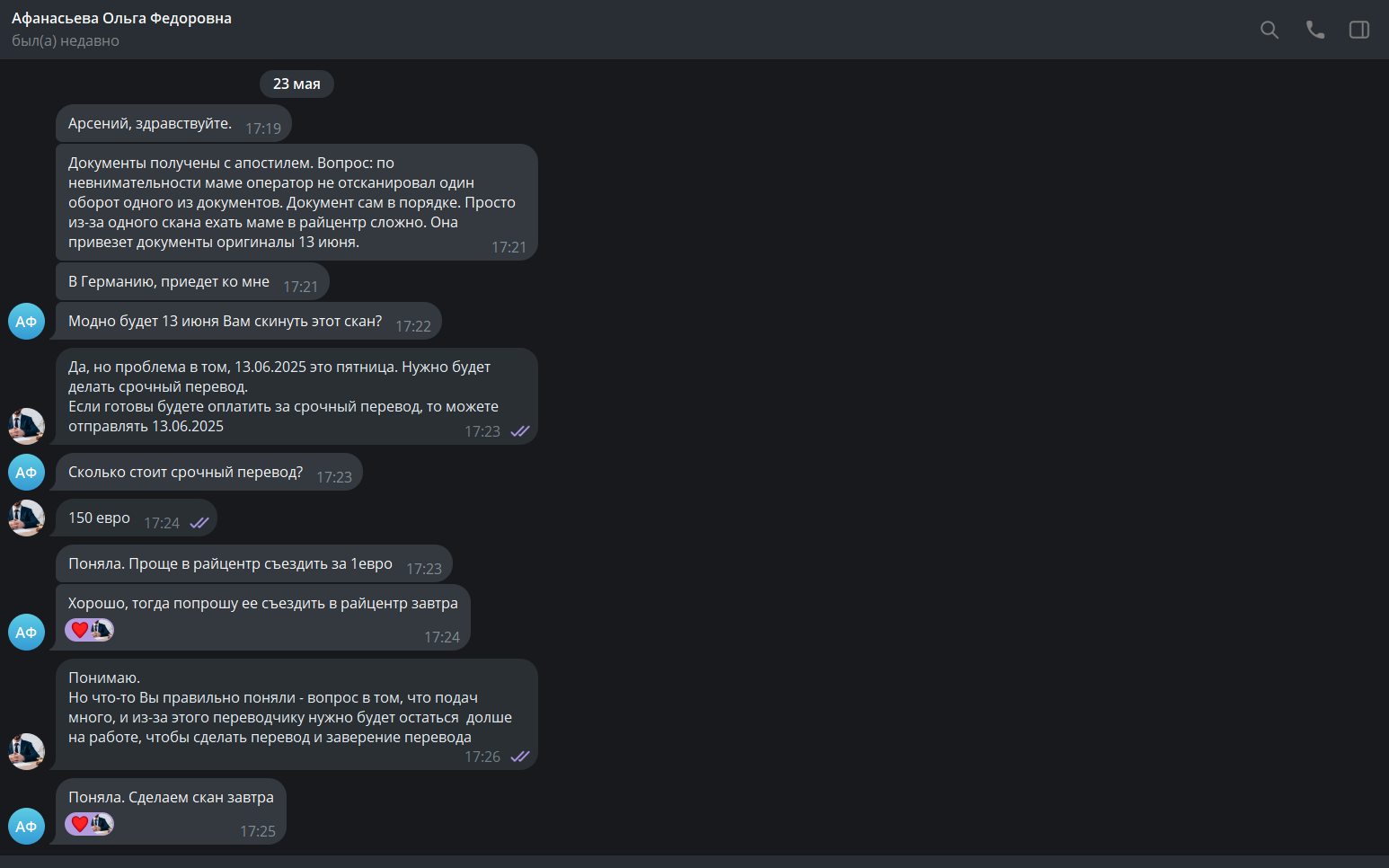
Task: Open profile from the name Афанасьева Ольга Федоровна
Action: 121,18
